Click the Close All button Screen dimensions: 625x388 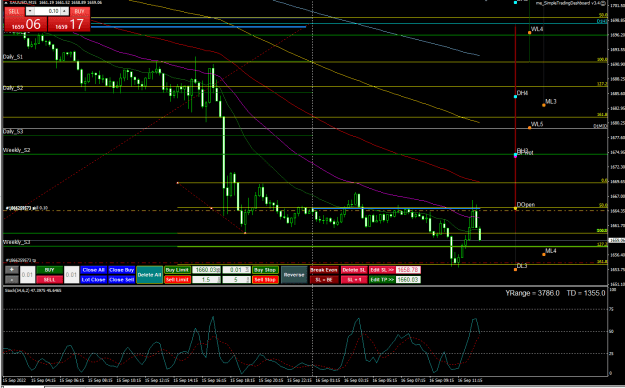coord(94,270)
